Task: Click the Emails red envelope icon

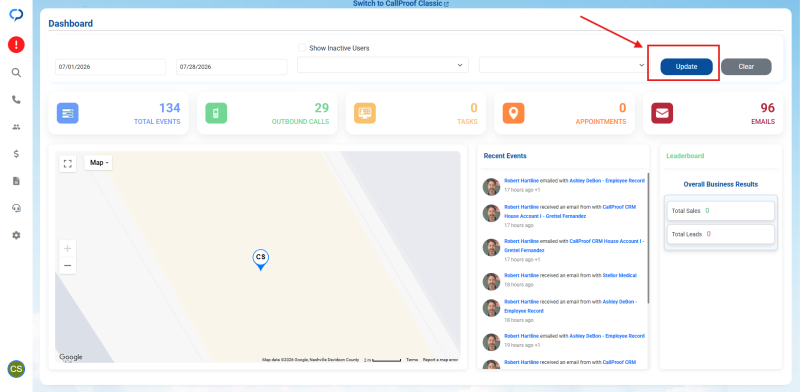Action: point(662,113)
